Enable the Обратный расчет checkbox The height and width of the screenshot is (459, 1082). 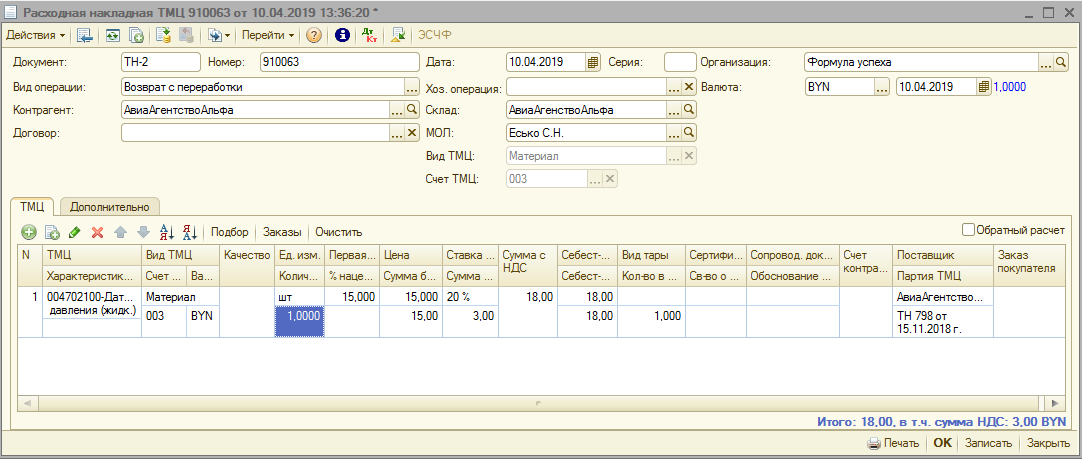tap(968, 230)
